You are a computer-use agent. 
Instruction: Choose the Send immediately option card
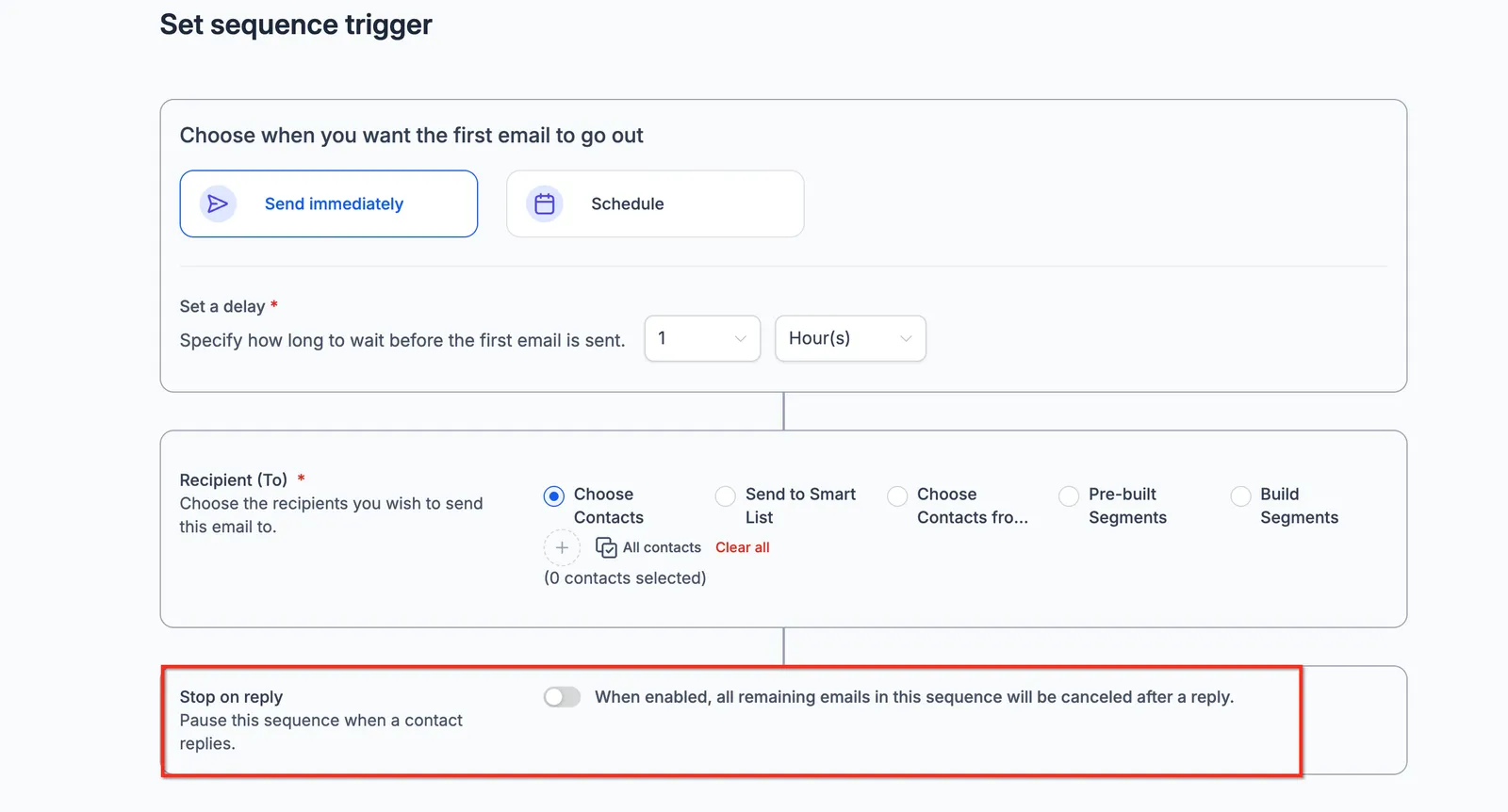(x=329, y=203)
